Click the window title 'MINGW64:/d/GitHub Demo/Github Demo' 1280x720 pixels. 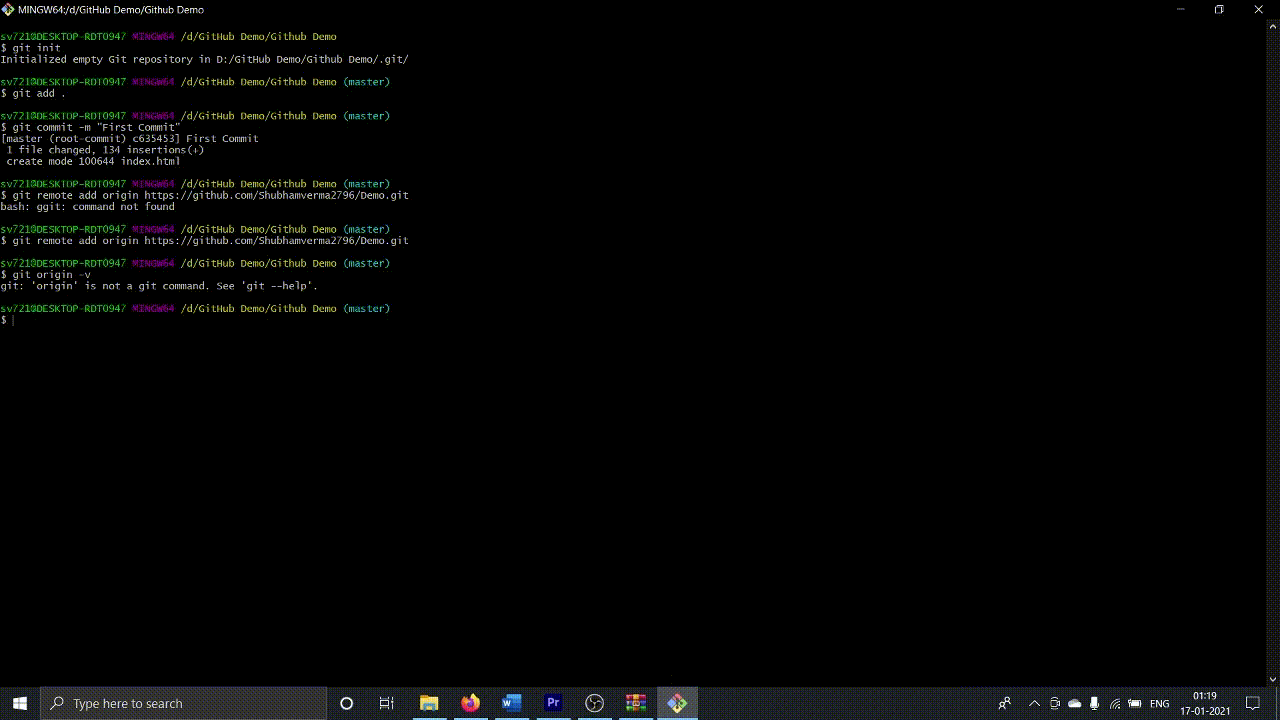(x=111, y=9)
